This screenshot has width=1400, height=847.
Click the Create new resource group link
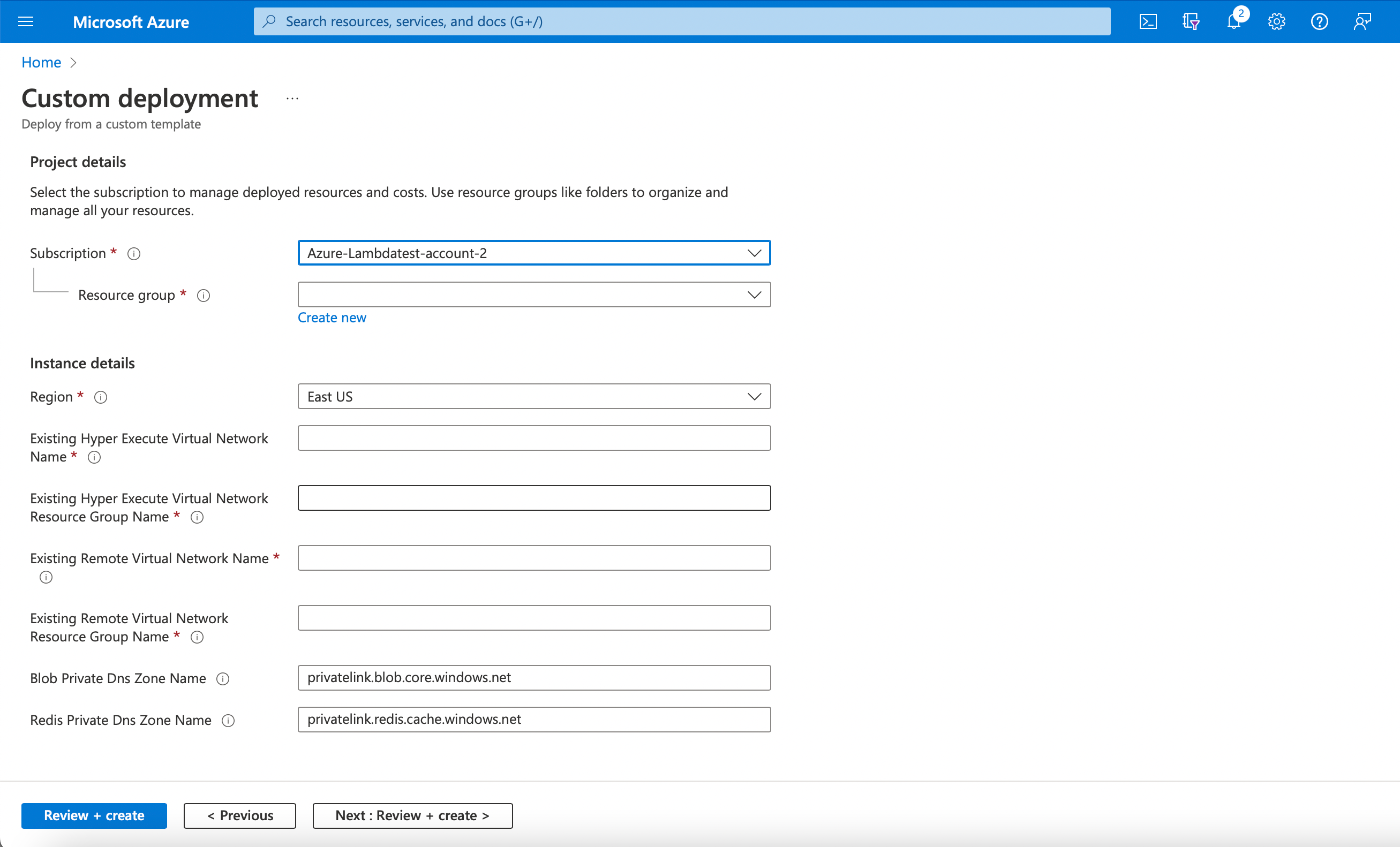[332, 317]
